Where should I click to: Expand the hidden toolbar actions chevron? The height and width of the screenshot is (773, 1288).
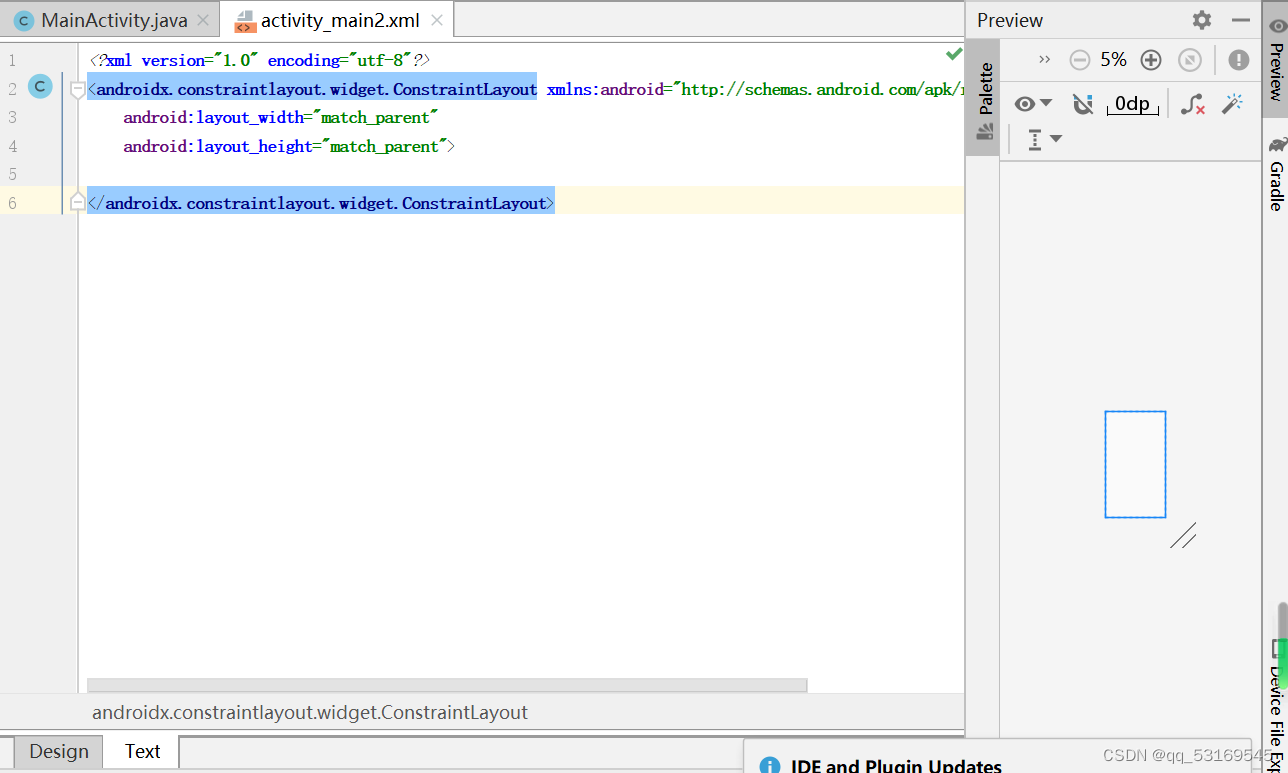[1044, 59]
